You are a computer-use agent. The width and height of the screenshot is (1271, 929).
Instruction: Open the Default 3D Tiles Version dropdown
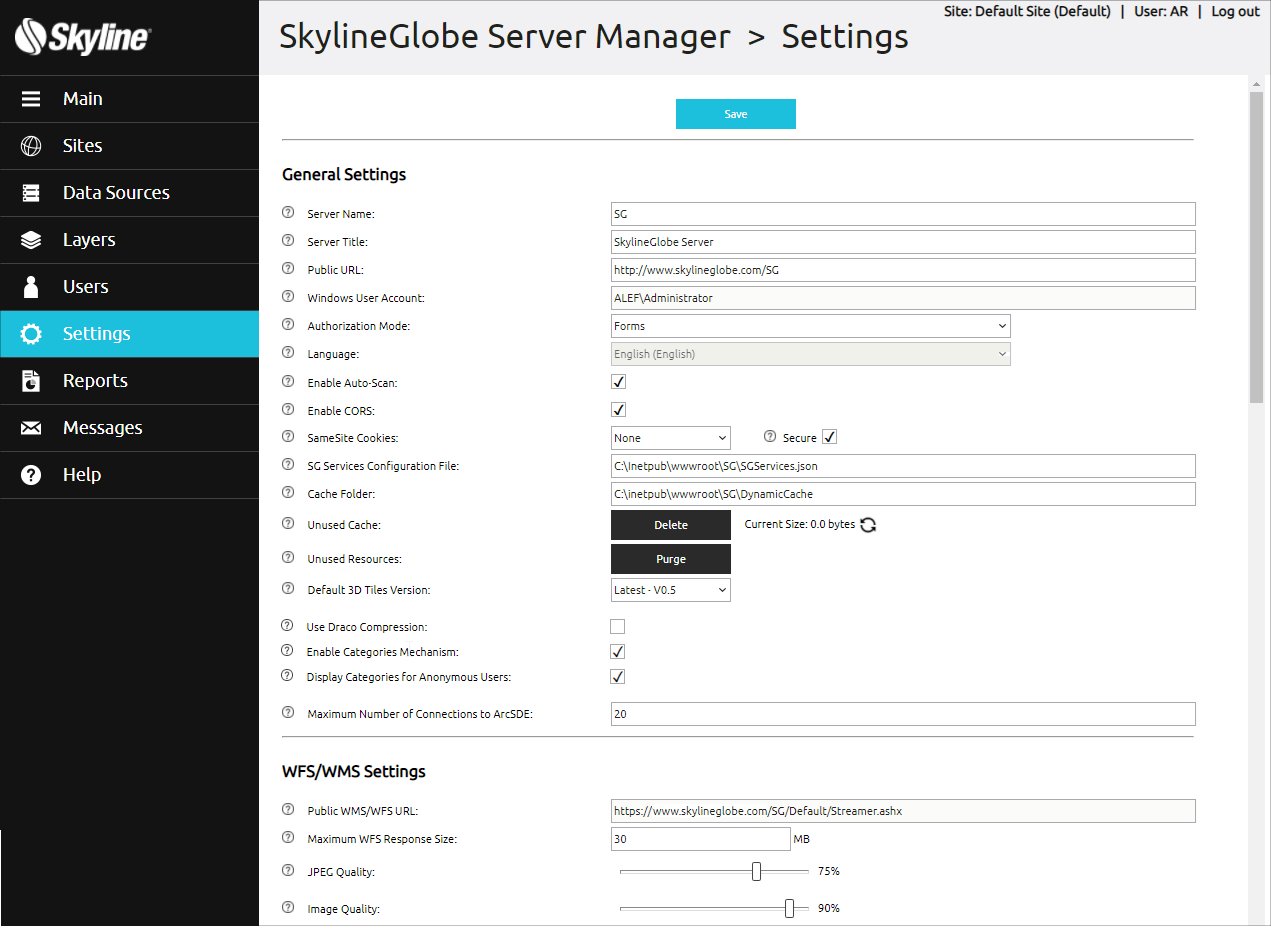pyautogui.click(x=671, y=590)
